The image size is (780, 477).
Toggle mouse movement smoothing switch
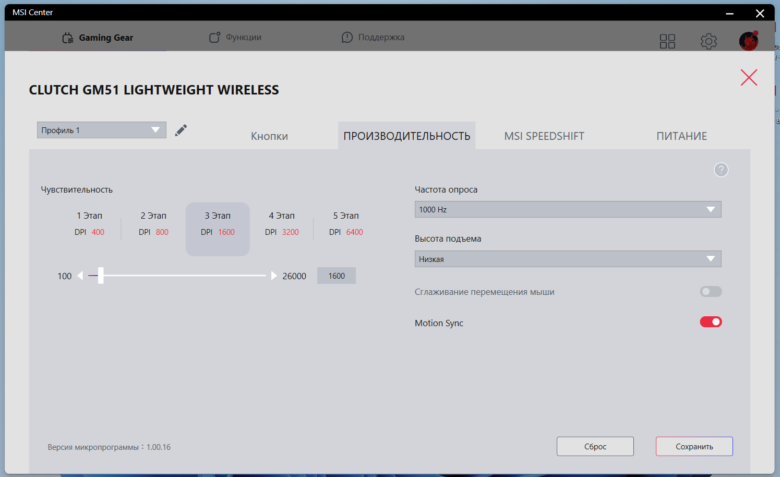(x=710, y=291)
